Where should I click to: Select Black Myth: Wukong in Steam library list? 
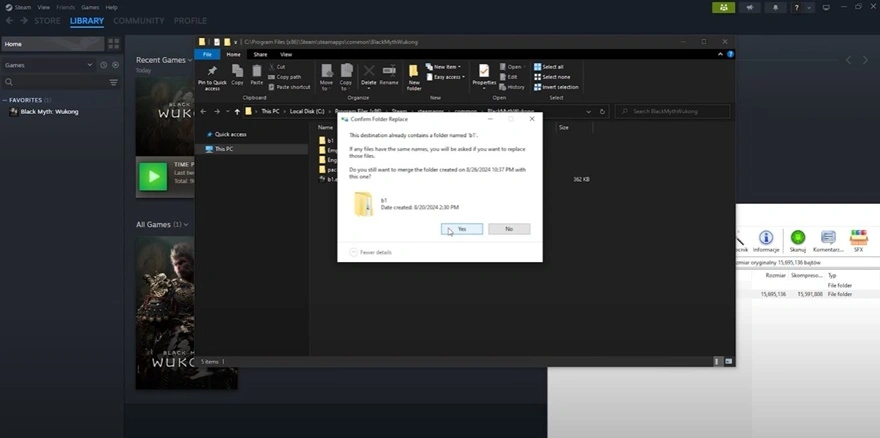48,111
